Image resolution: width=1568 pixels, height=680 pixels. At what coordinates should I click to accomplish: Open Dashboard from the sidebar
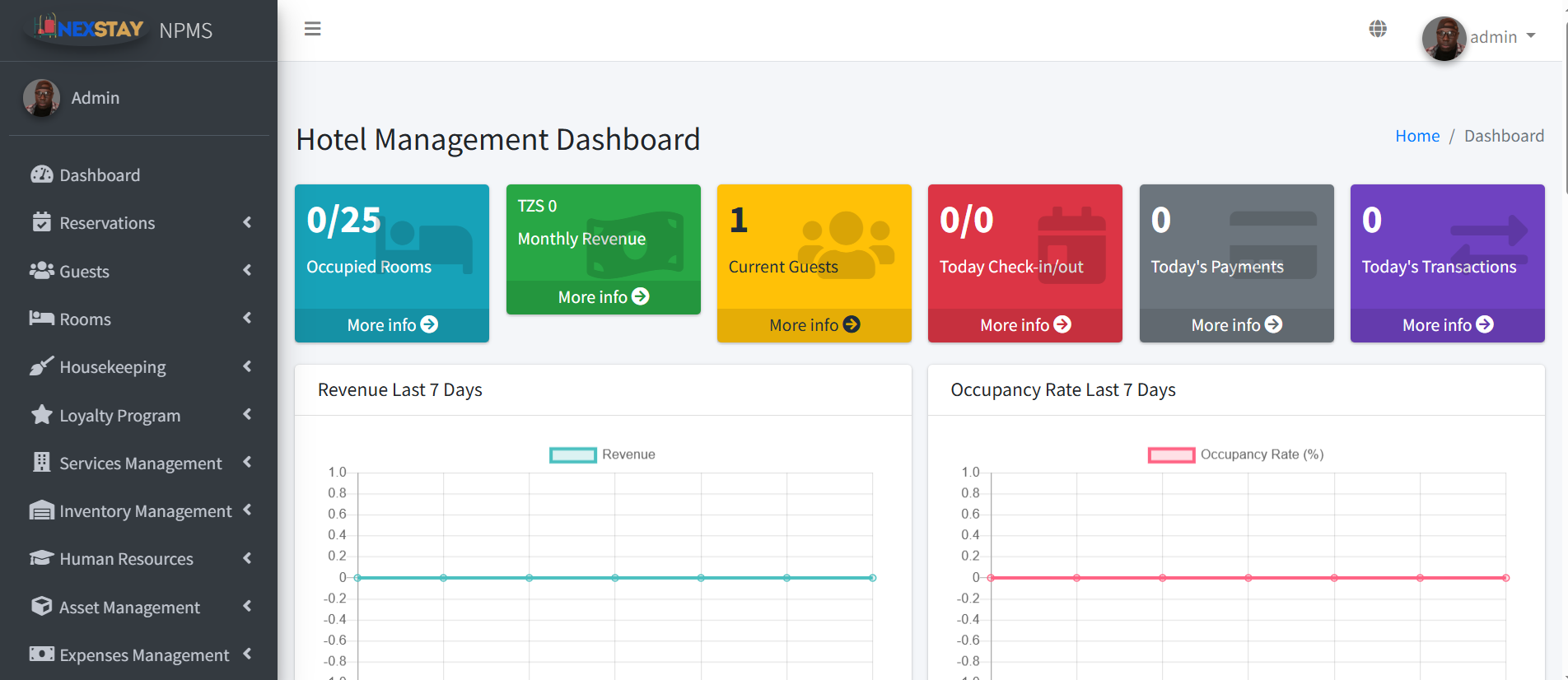[100, 175]
